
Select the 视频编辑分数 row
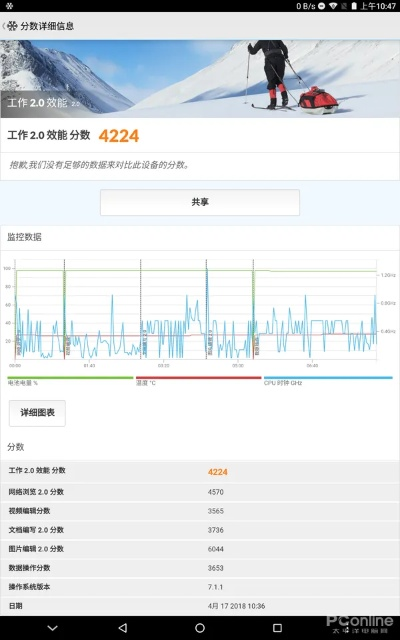click(x=200, y=511)
